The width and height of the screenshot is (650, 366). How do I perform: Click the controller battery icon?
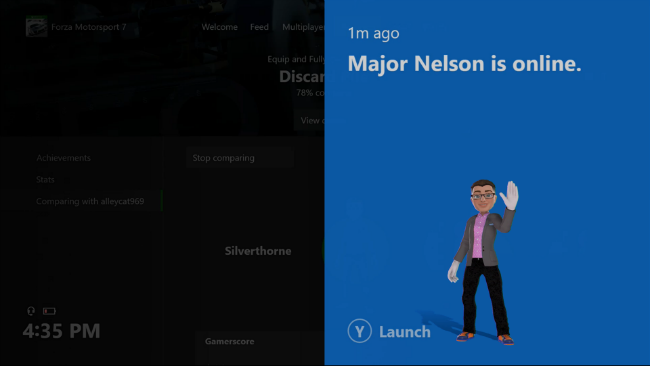(x=49, y=311)
